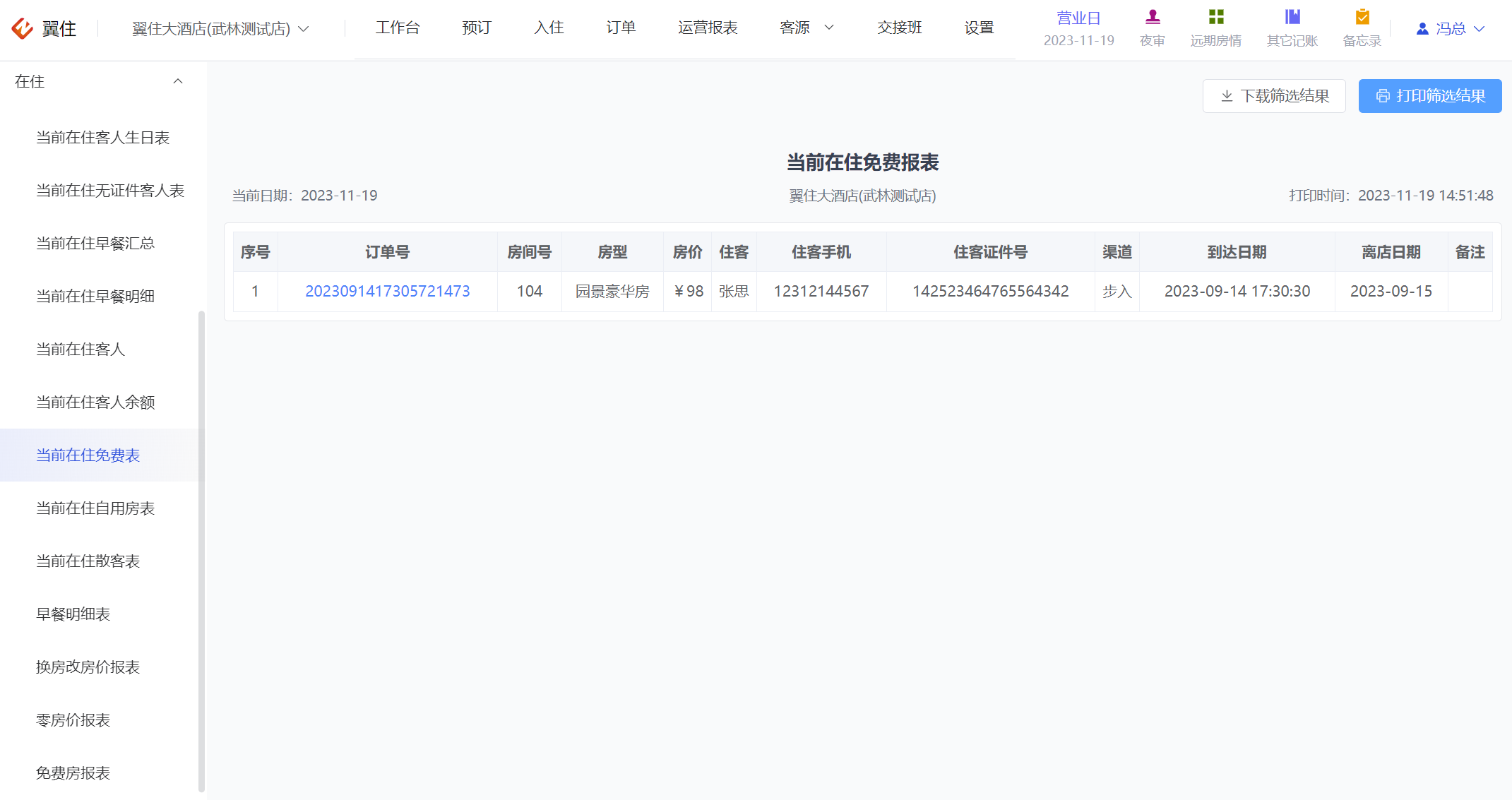Screen dimensions: 1512x800
Task: Click phone cell 12312144567
Action: (x=821, y=291)
